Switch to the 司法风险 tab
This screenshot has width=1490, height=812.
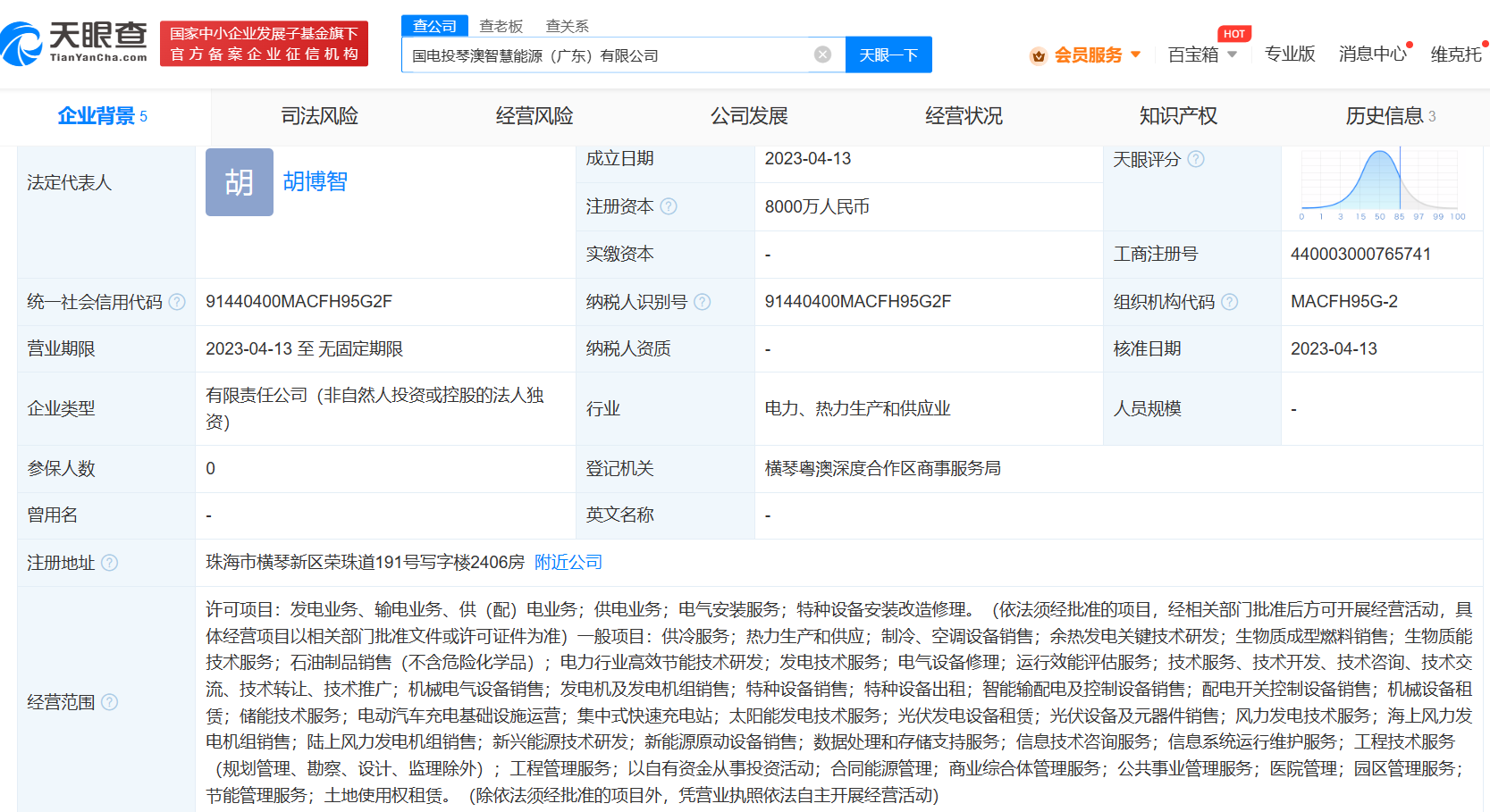318,116
